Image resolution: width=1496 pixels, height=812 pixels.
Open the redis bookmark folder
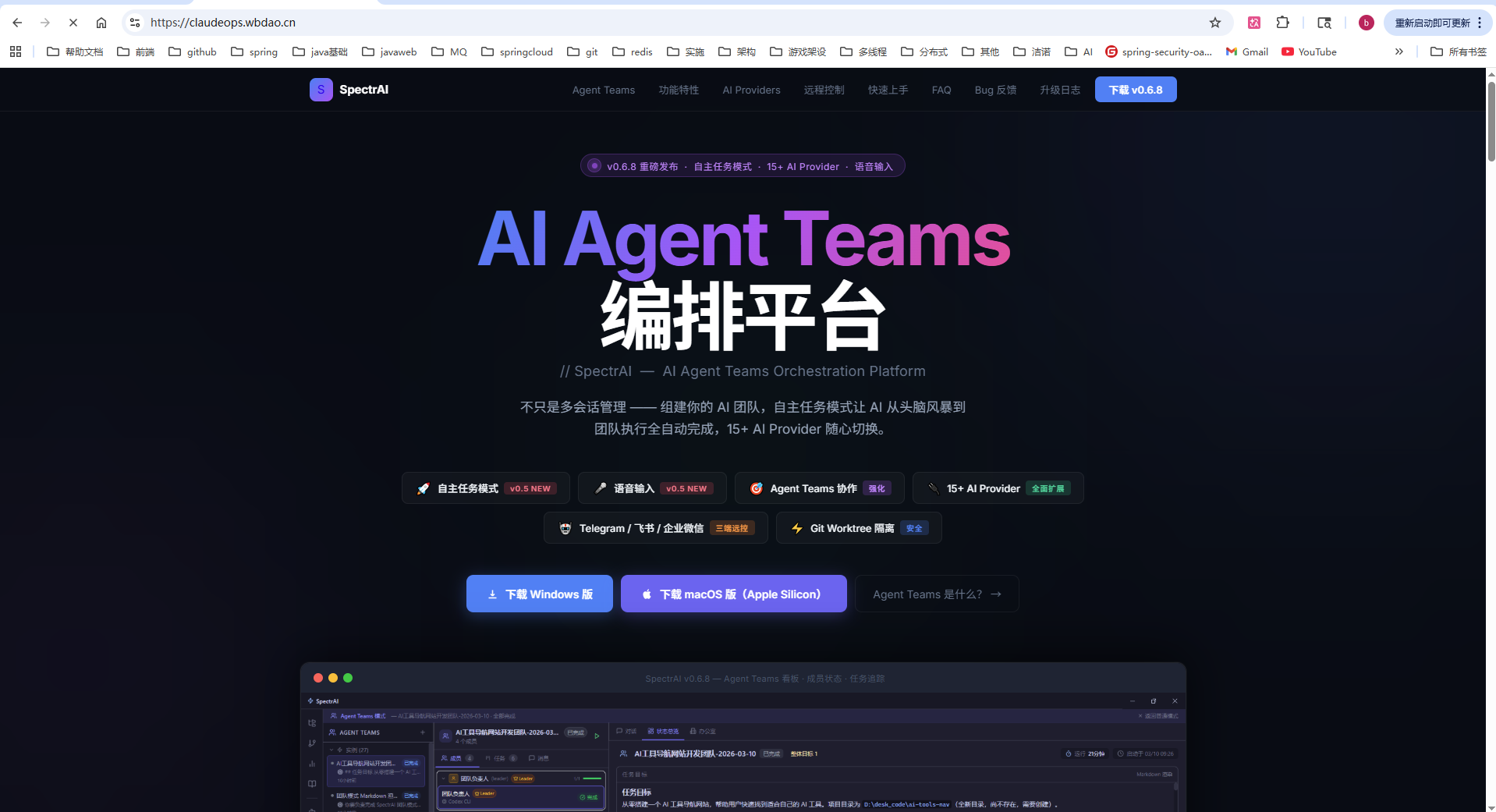click(633, 51)
